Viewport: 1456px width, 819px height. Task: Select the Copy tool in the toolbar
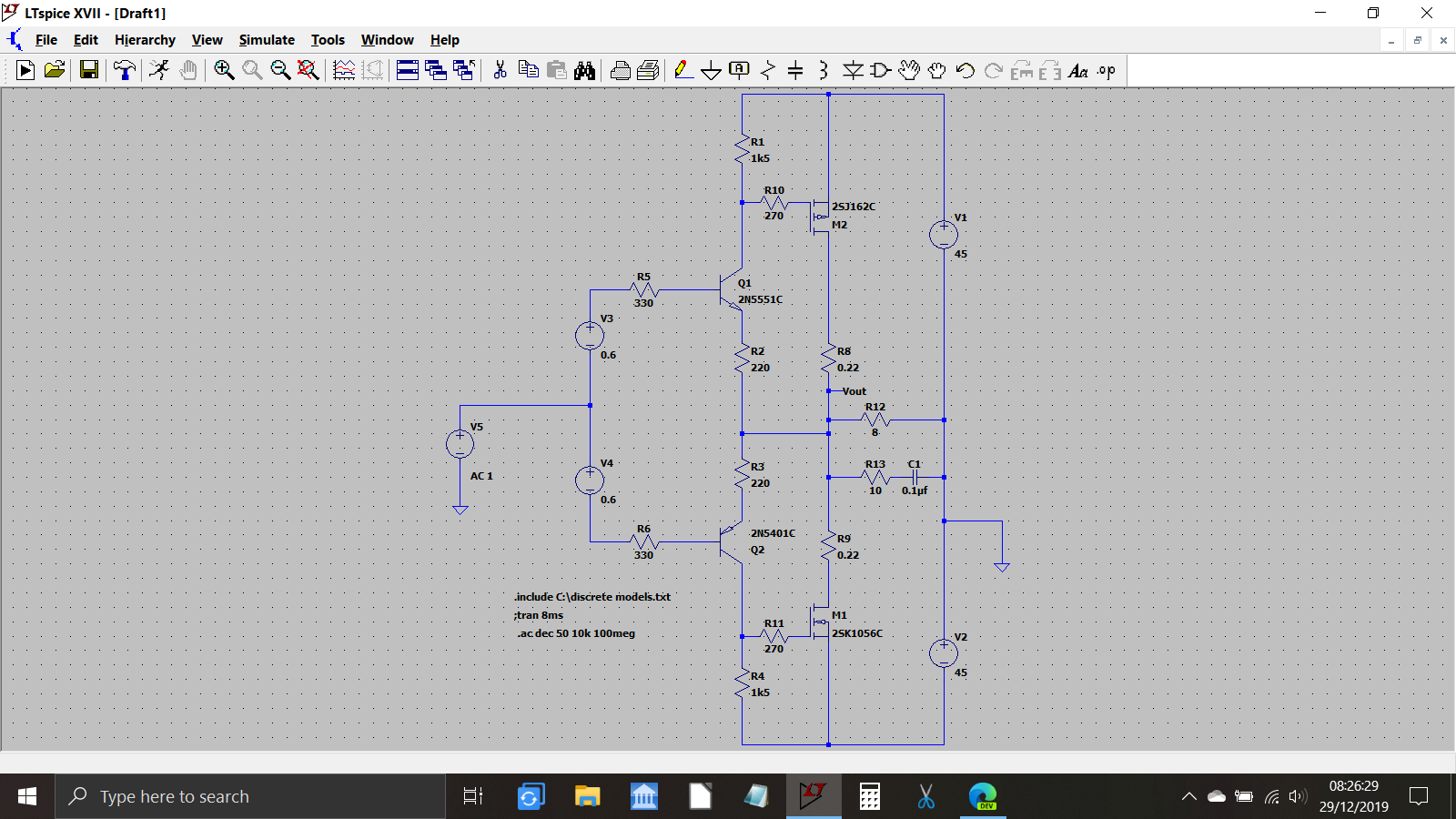[x=528, y=70]
